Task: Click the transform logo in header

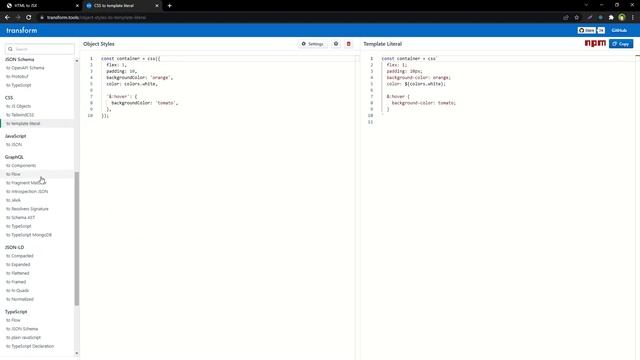Action: pyautogui.click(x=22, y=31)
